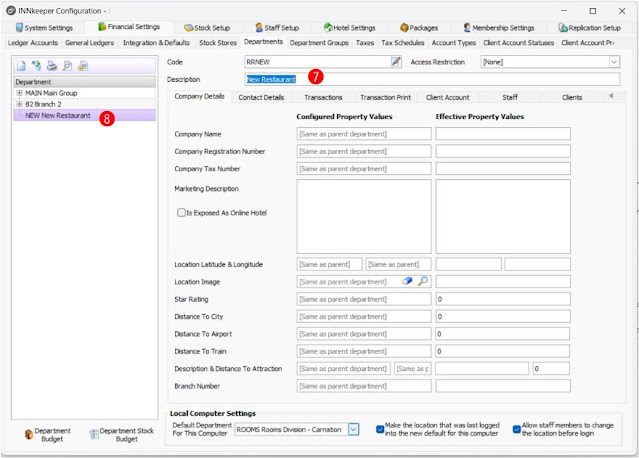Viewport: 639px width, 458px height.
Task: Click the green arrows refresh icon
Action: [36, 66]
